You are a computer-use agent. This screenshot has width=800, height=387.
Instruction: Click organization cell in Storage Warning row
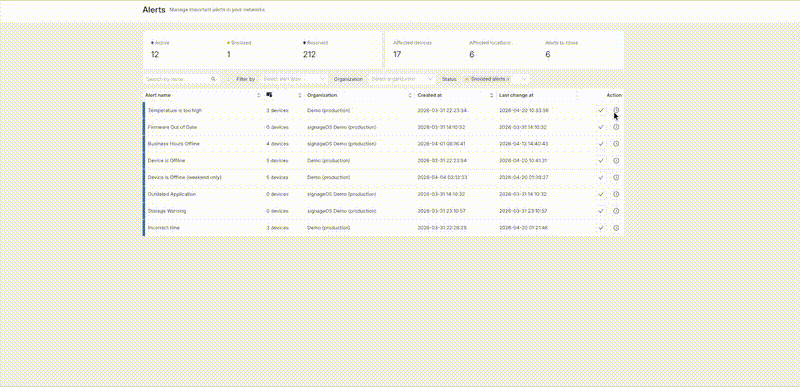341,211
